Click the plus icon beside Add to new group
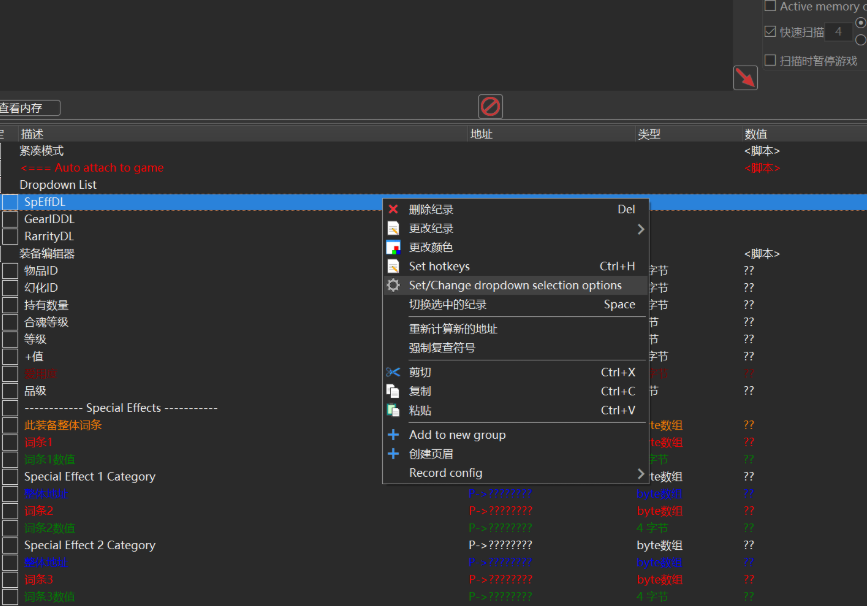This screenshot has height=606, width=867. pos(393,435)
